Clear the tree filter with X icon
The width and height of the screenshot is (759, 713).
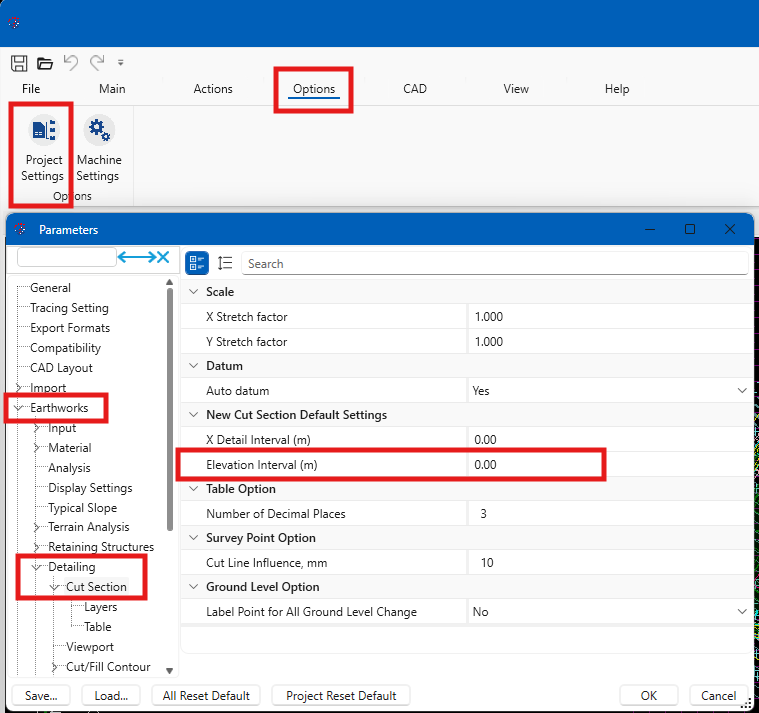[163, 257]
